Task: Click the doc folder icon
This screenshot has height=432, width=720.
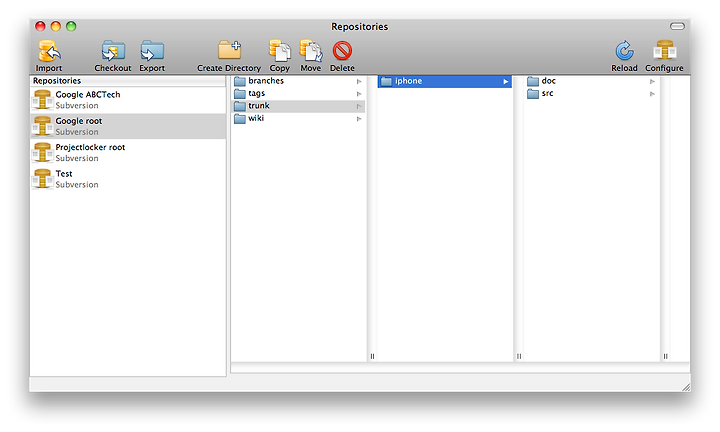Action: pyautogui.click(x=533, y=81)
